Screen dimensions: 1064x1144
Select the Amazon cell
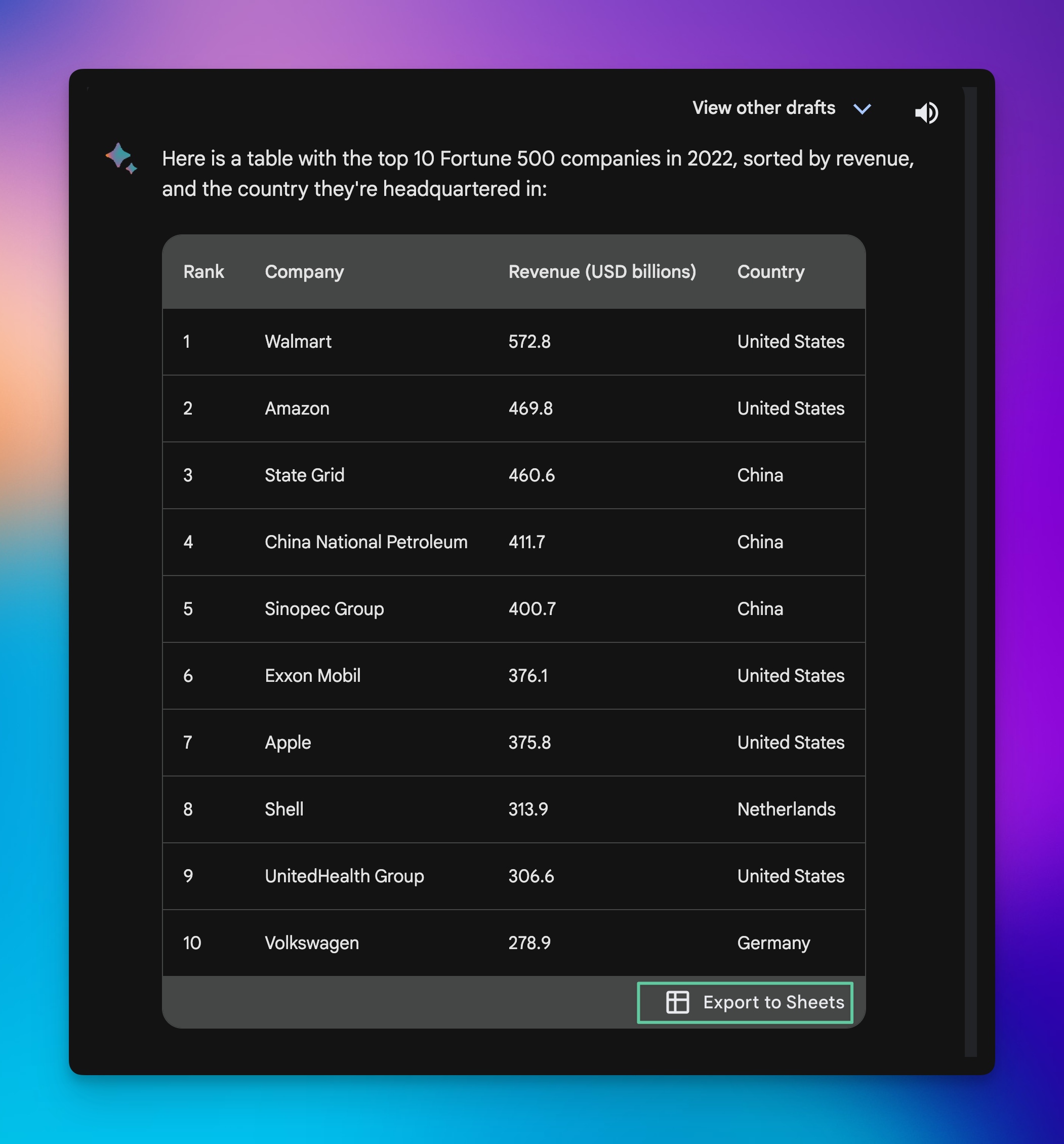[x=297, y=408]
